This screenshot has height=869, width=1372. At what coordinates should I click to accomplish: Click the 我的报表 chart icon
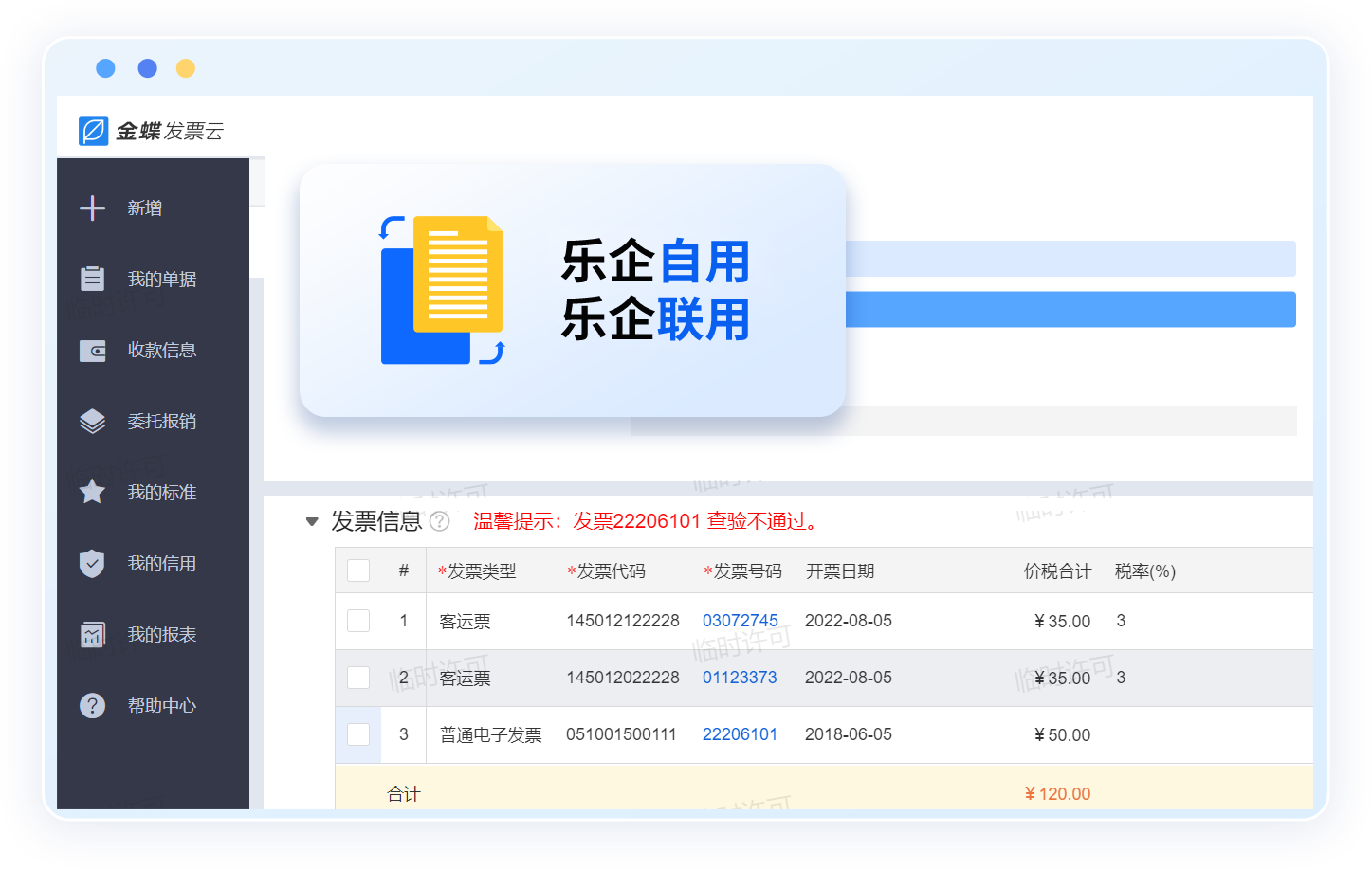[92, 634]
